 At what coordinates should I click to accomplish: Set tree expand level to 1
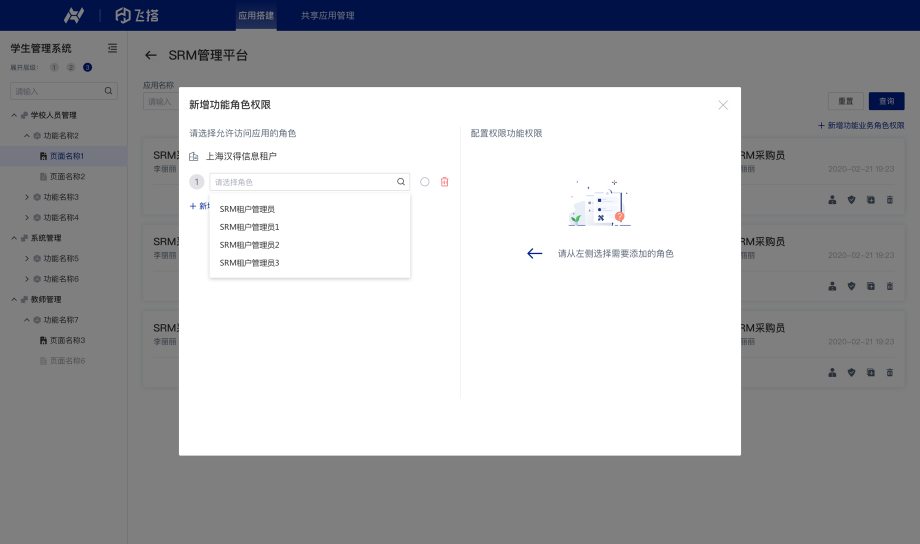coord(54,67)
